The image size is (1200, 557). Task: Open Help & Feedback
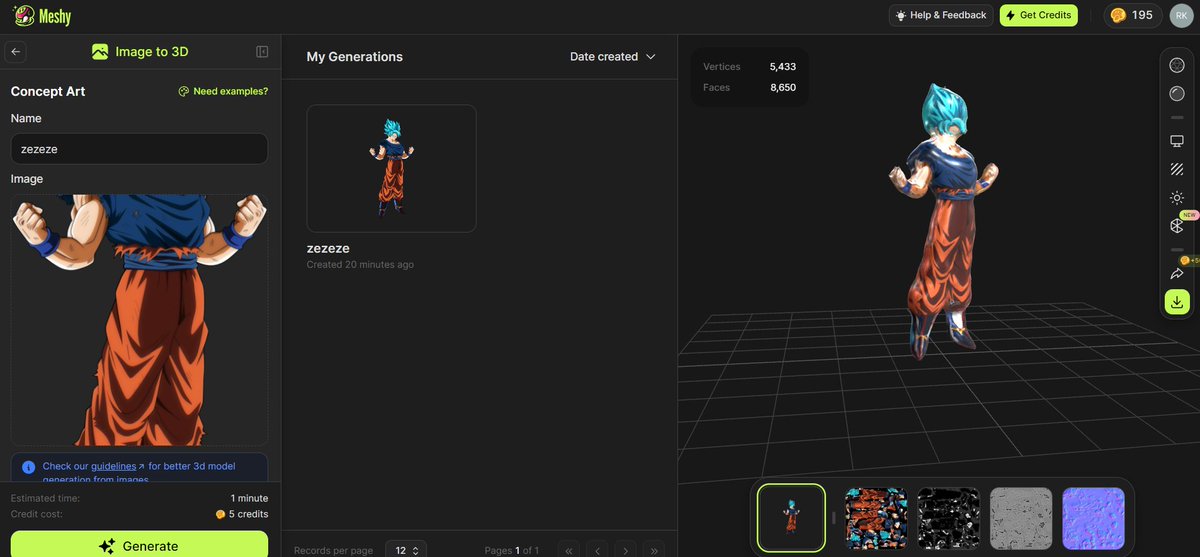[x=941, y=15]
